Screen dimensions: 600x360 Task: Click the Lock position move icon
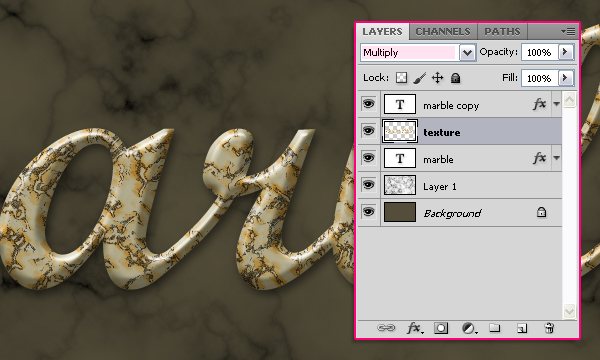(437, 78)
